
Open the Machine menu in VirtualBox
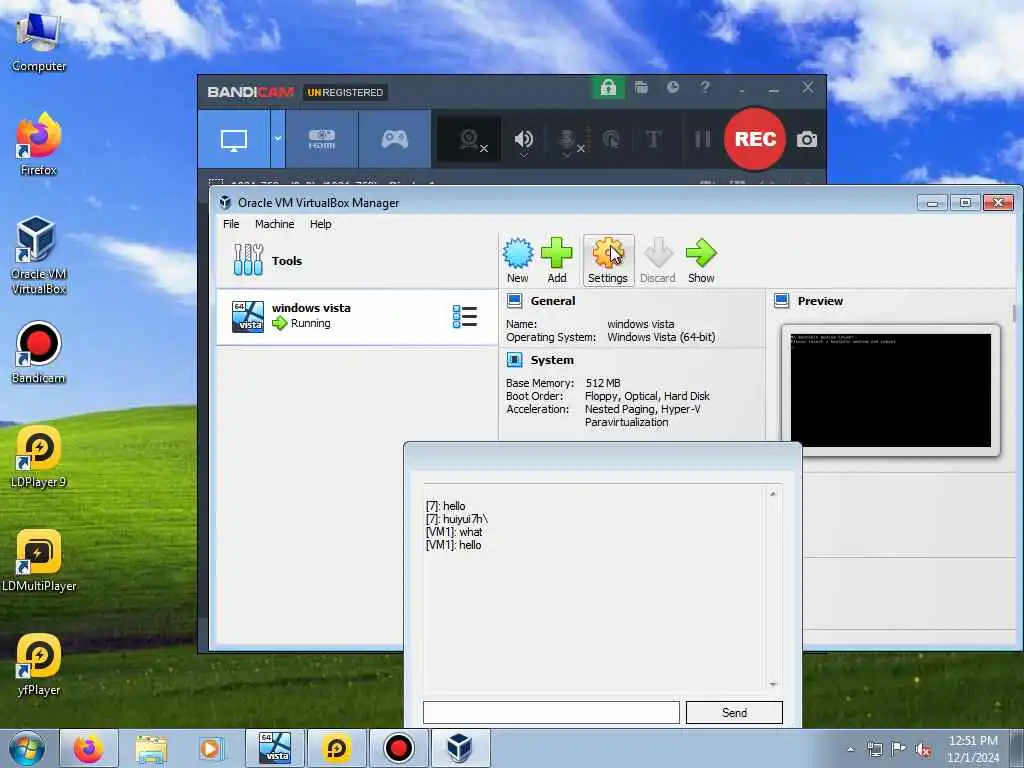point(274,224)
